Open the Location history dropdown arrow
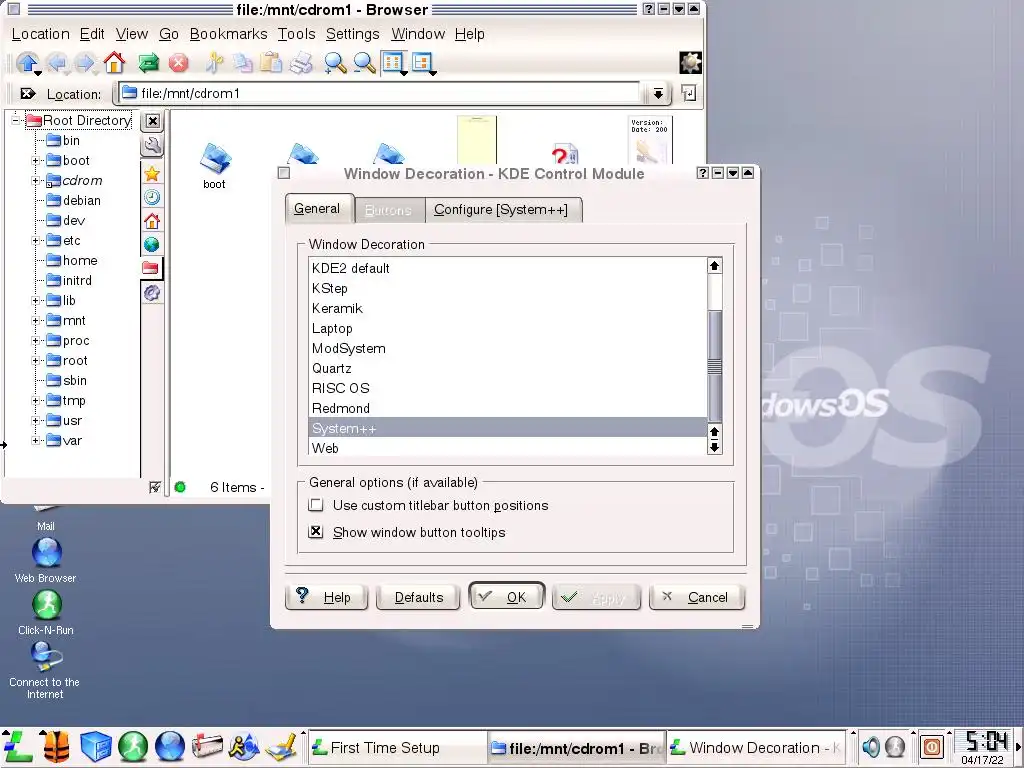Viewport: 1024px width, 768px height. [x=658, y=93]
